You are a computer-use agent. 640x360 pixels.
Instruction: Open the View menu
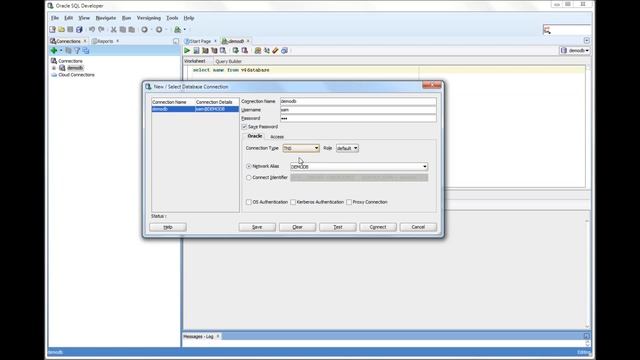point(84,18)
